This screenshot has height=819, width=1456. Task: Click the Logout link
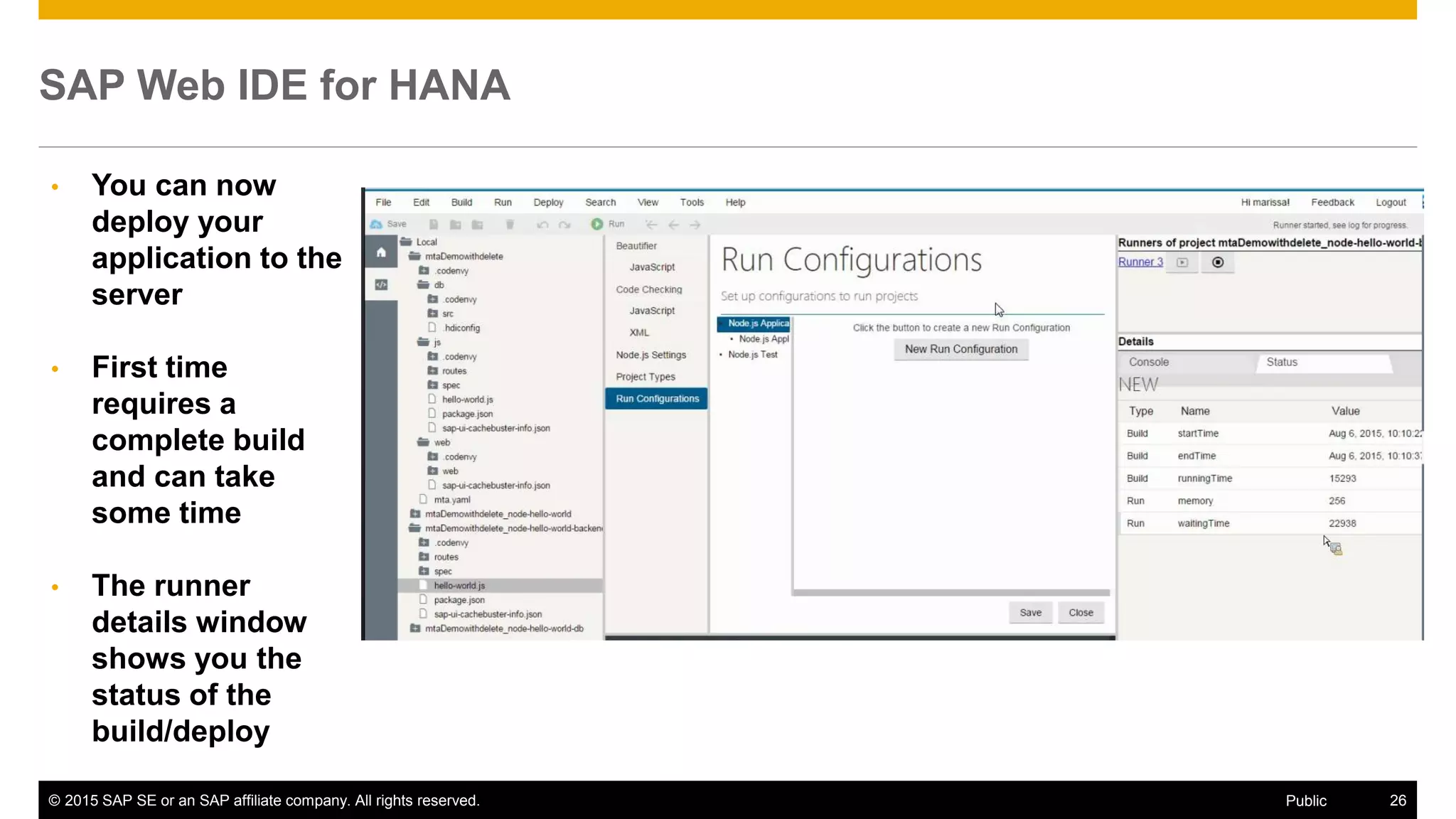click(1391, 203)
